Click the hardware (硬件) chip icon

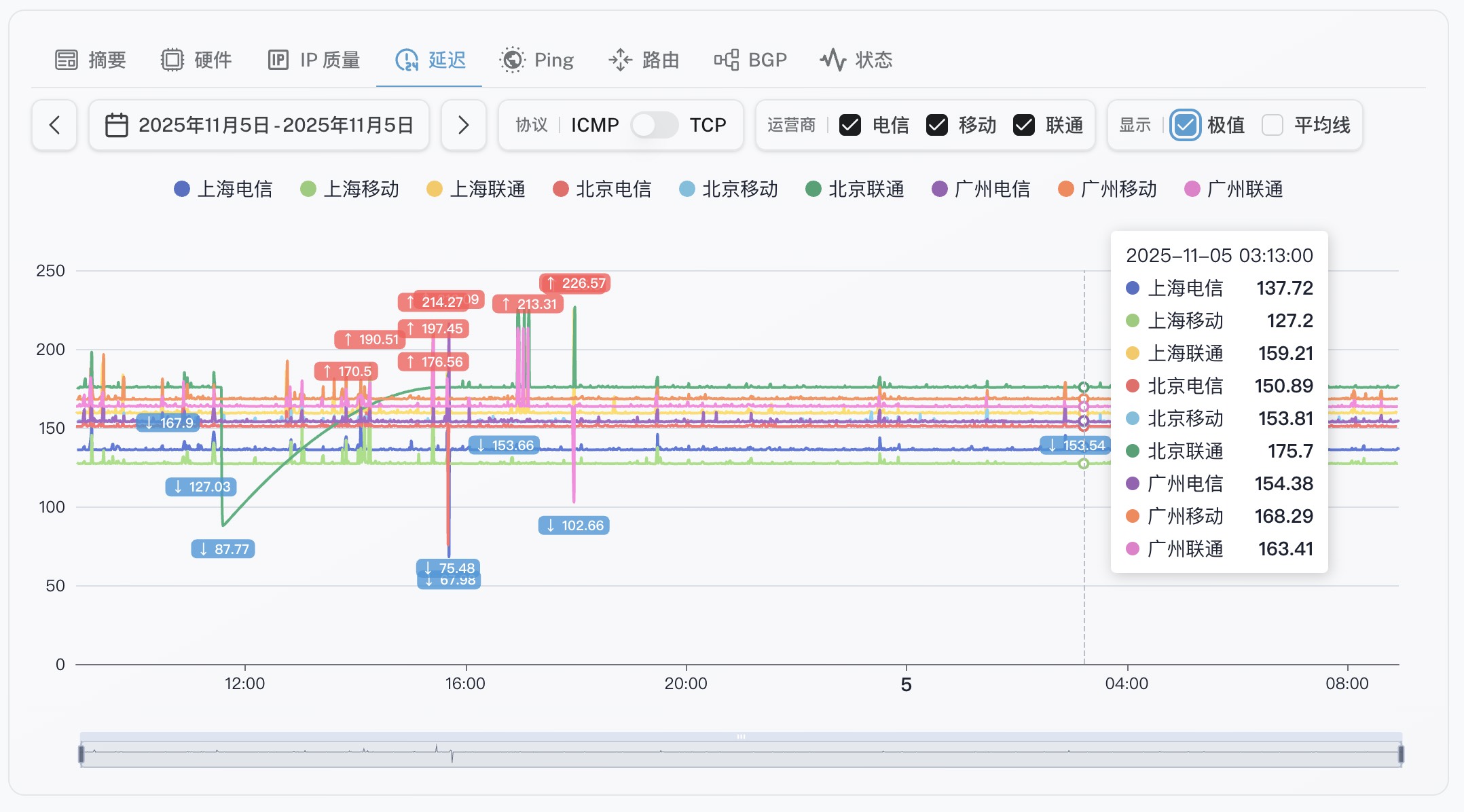pos(172,60)
